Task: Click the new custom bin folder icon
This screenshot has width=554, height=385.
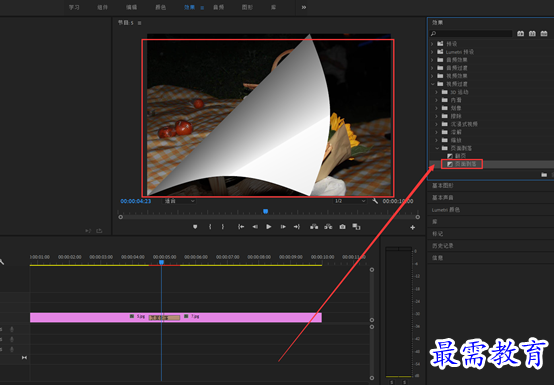Action: (544, 174)
